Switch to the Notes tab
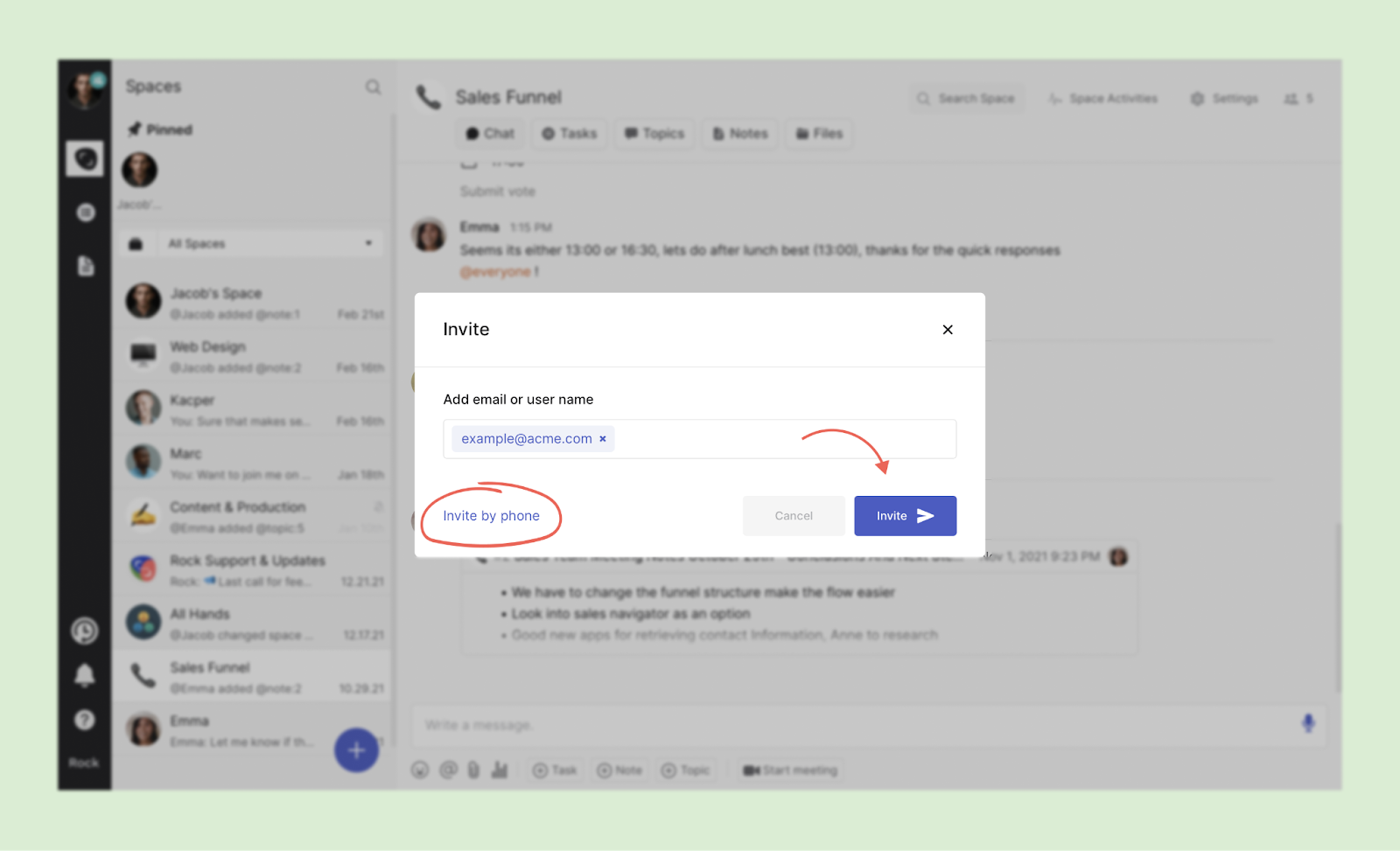1400x851 pixels. 740,134
